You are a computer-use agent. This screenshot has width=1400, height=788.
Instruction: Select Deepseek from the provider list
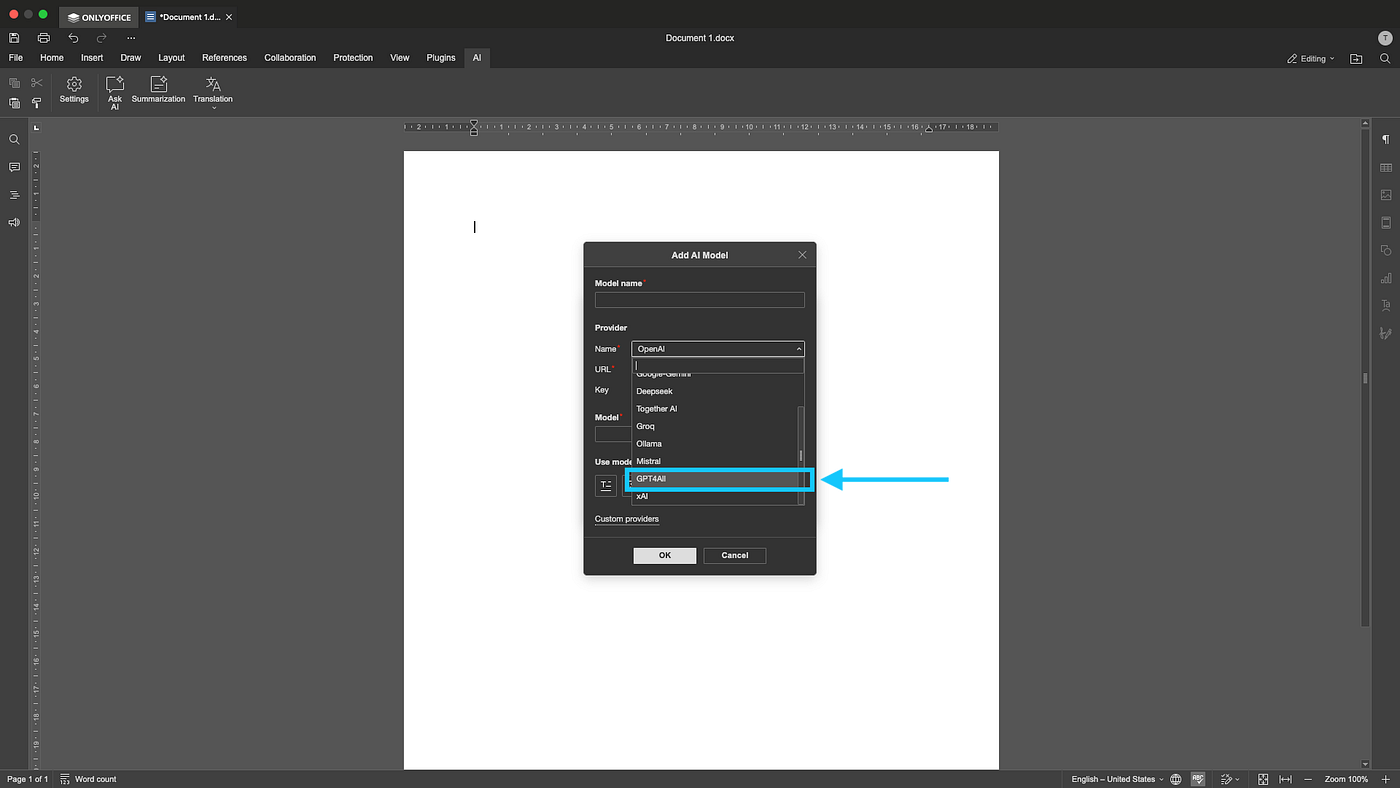pyautogui.click(x=715, y=391)
